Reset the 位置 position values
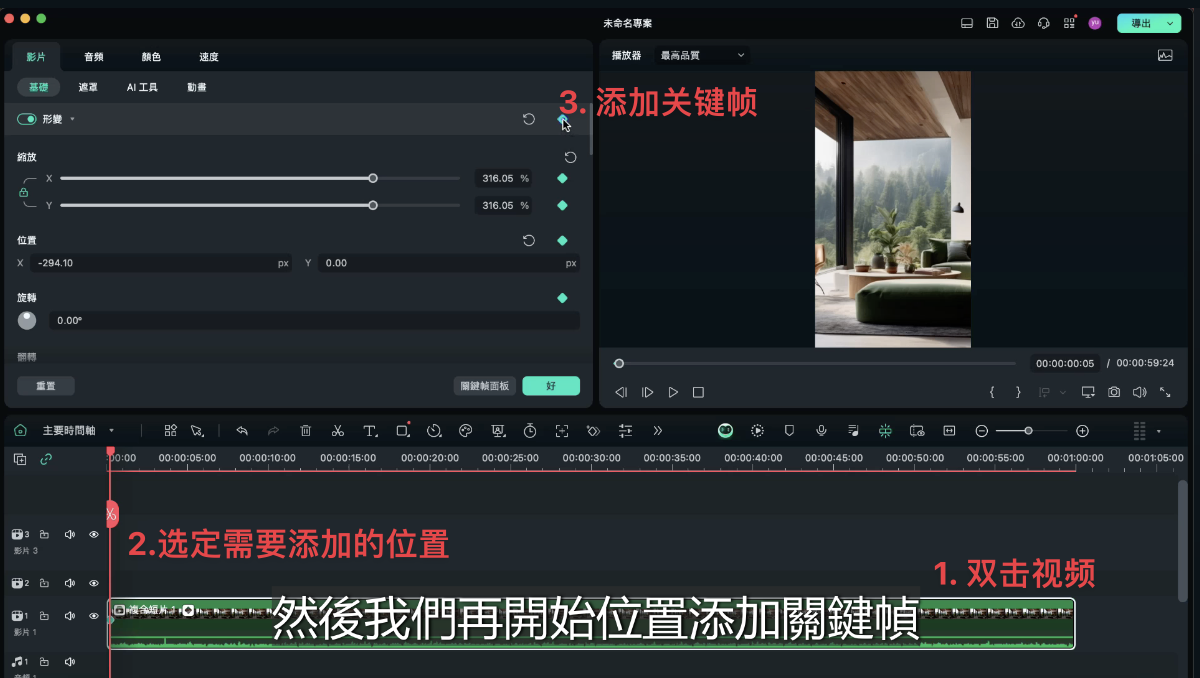1200x678 pixels. click(529, 240)
